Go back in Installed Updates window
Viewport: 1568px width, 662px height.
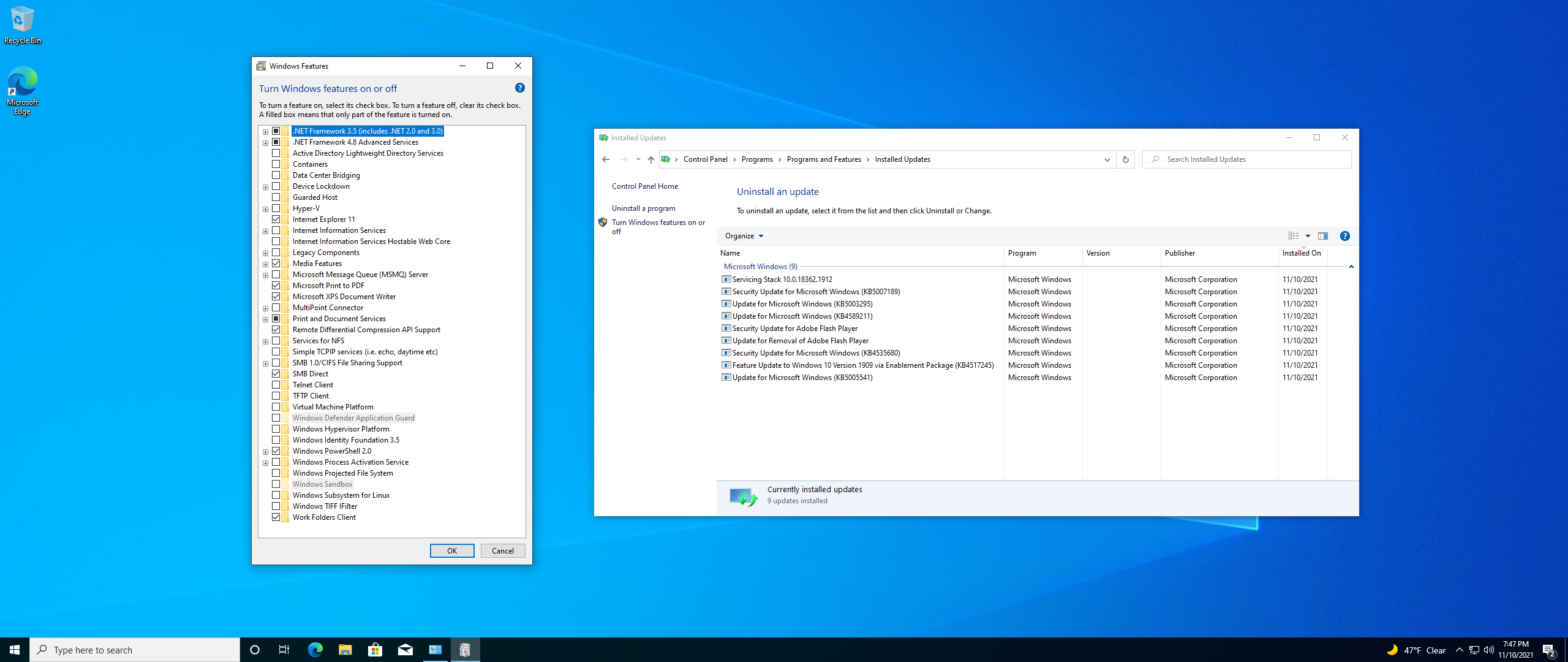tap(606, 159)
